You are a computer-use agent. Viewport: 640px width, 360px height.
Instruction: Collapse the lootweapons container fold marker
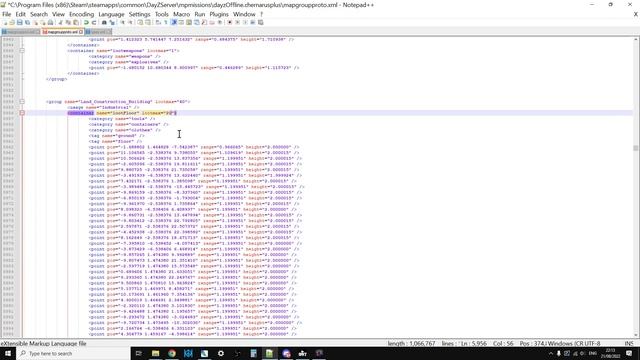(x=22, y=51)
